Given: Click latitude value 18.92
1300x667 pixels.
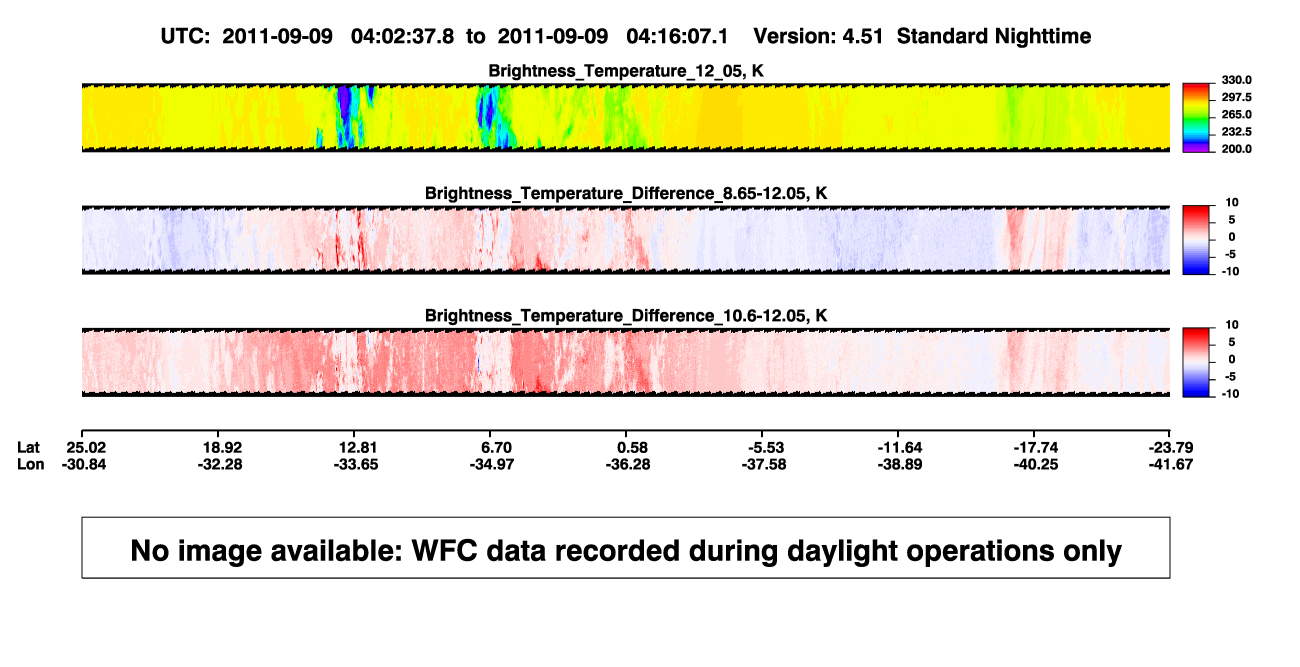Looking at the screenshot, I should click(x=221, y=446).
